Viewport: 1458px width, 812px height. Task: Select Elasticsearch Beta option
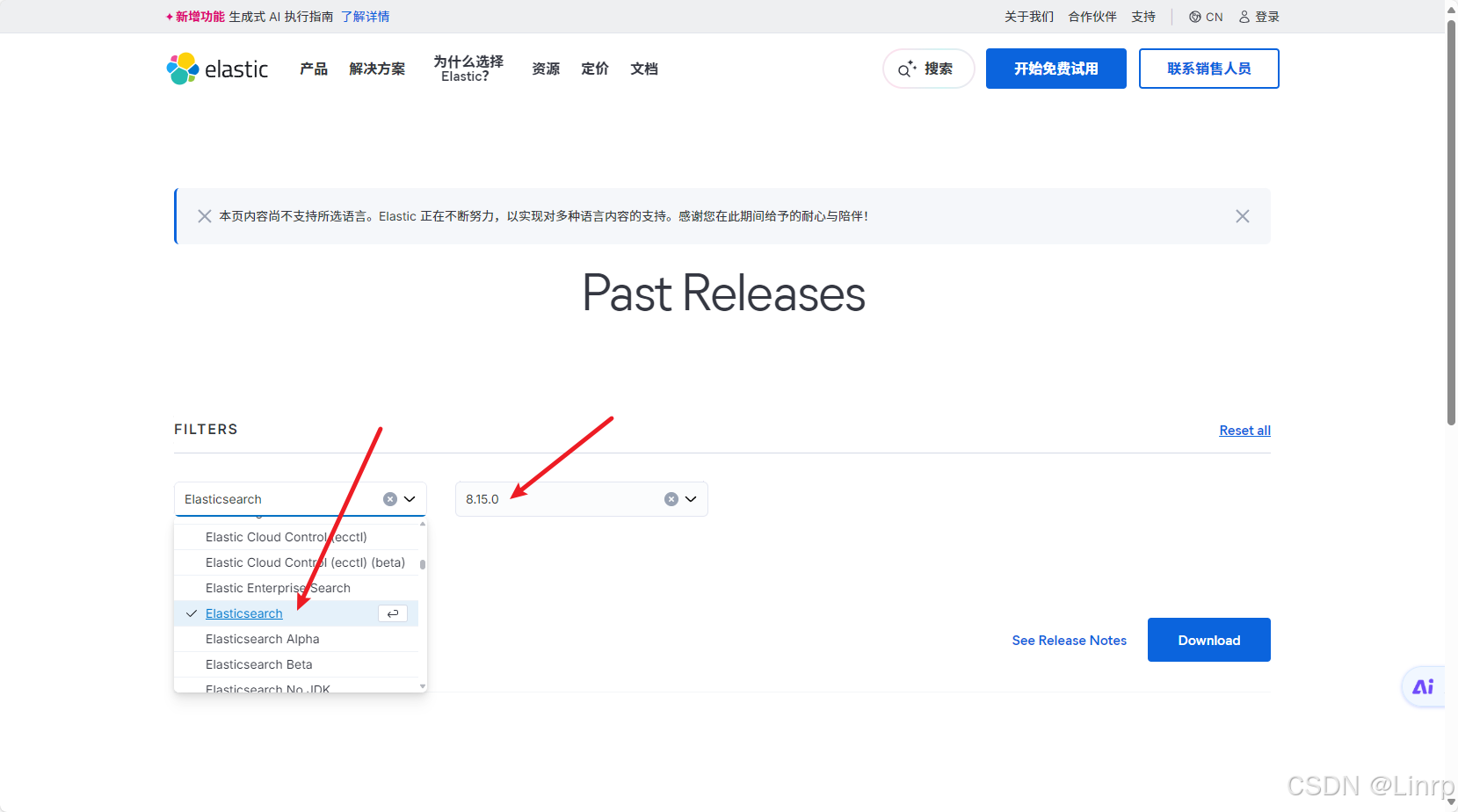click(x=296, y=664)
